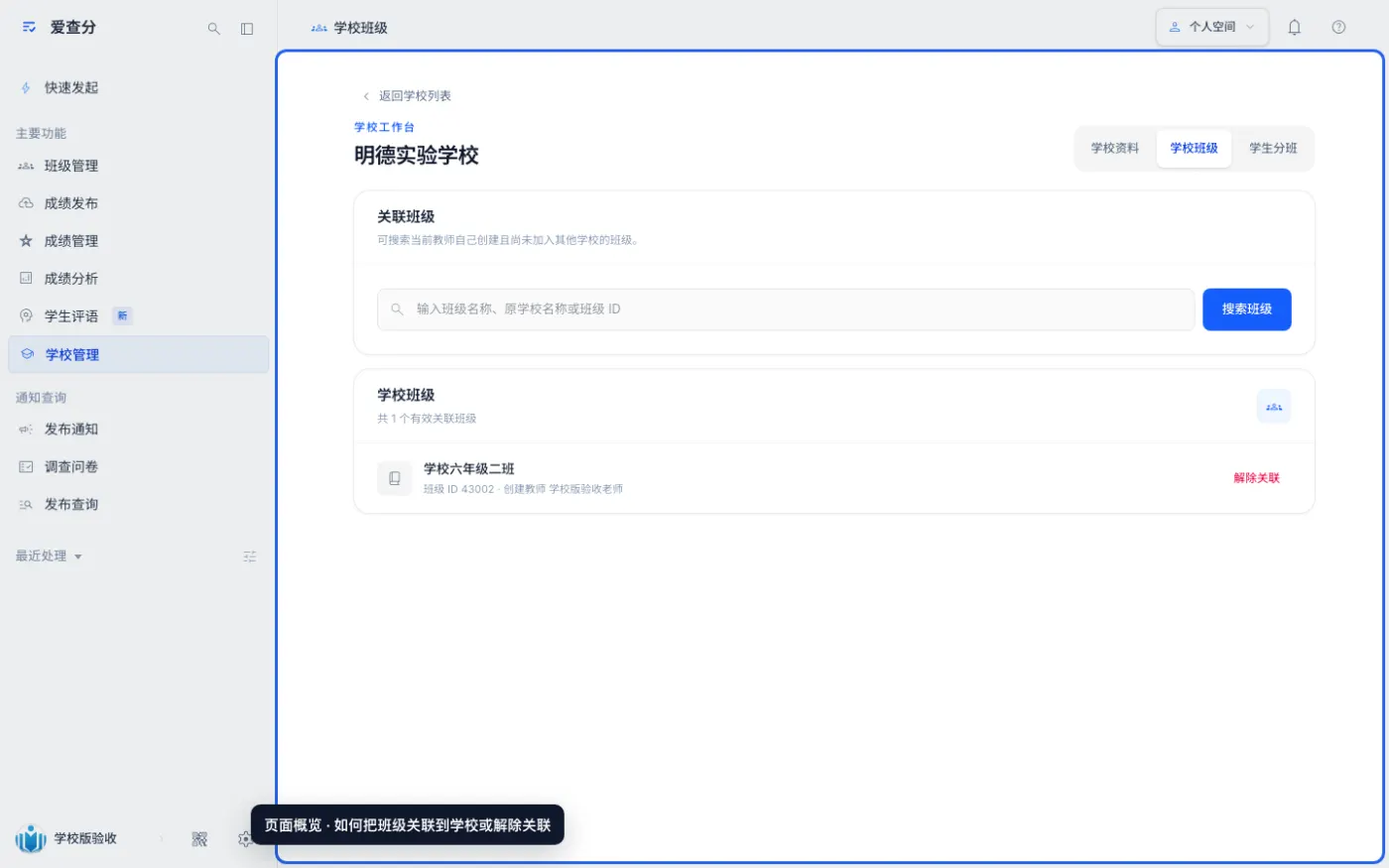The height and width of the screenshot is (868, 1389).
Task: Click 解除关联 for 学校六年级二班
Action: click(1256, 478)
